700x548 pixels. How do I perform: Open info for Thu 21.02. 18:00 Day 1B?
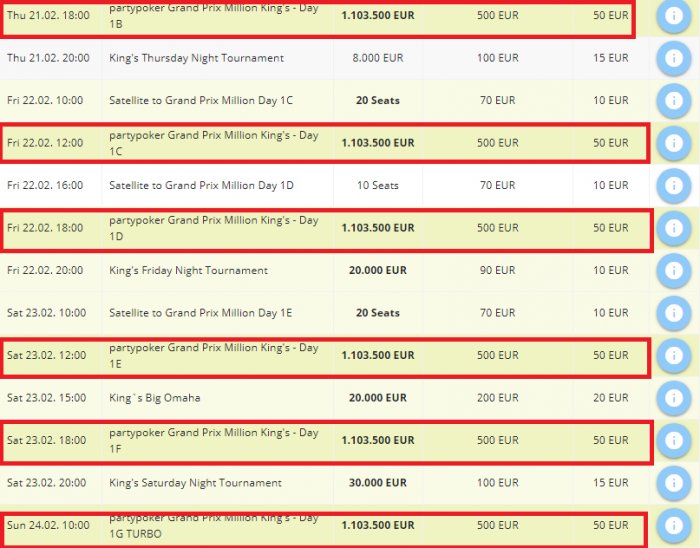[674, 16]
